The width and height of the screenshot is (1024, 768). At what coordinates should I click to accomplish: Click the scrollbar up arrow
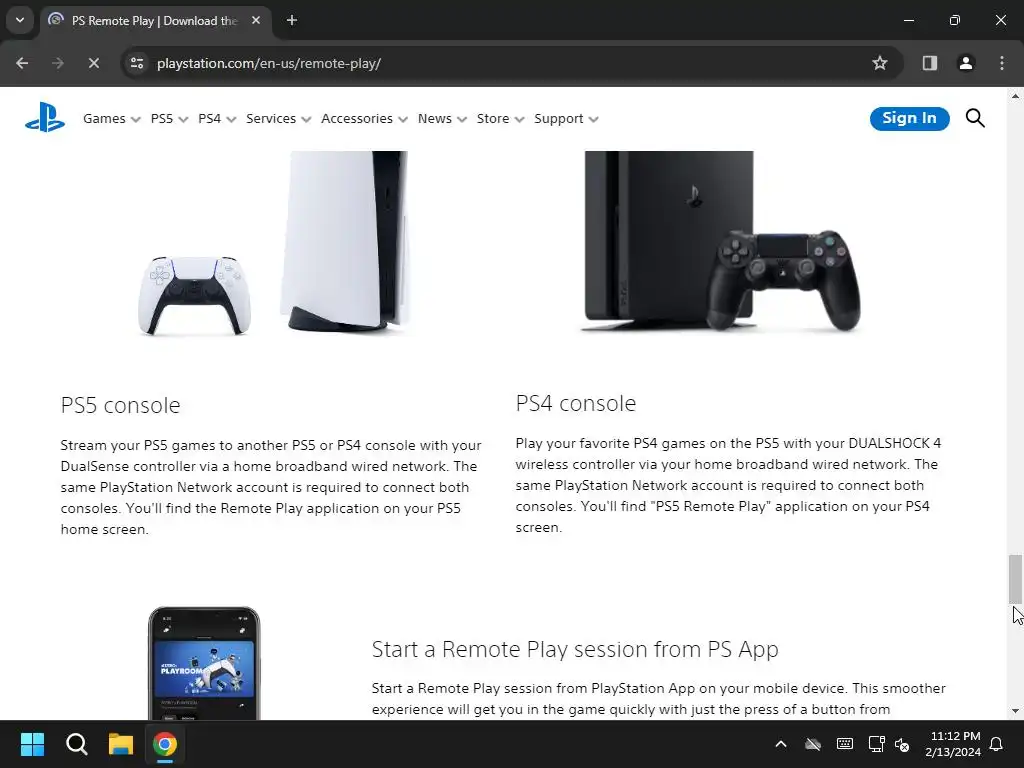pyautogui.click(x=1015, y=96)
